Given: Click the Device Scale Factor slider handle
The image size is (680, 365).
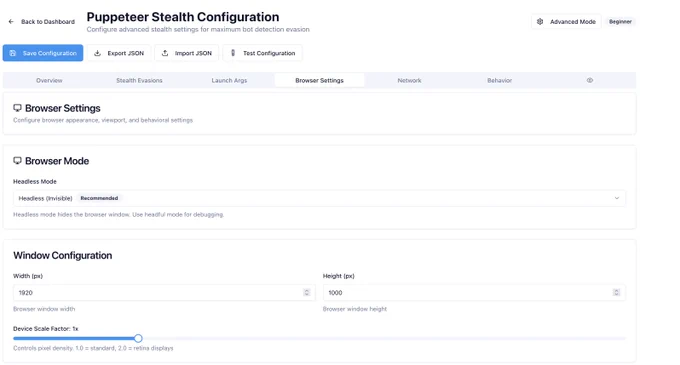Looking at the screenshot, I should (138, 338).
